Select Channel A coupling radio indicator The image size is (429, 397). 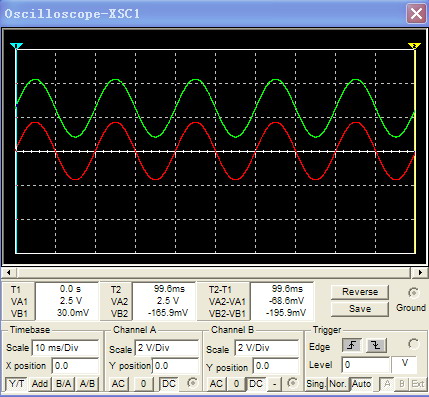(192, 383)
